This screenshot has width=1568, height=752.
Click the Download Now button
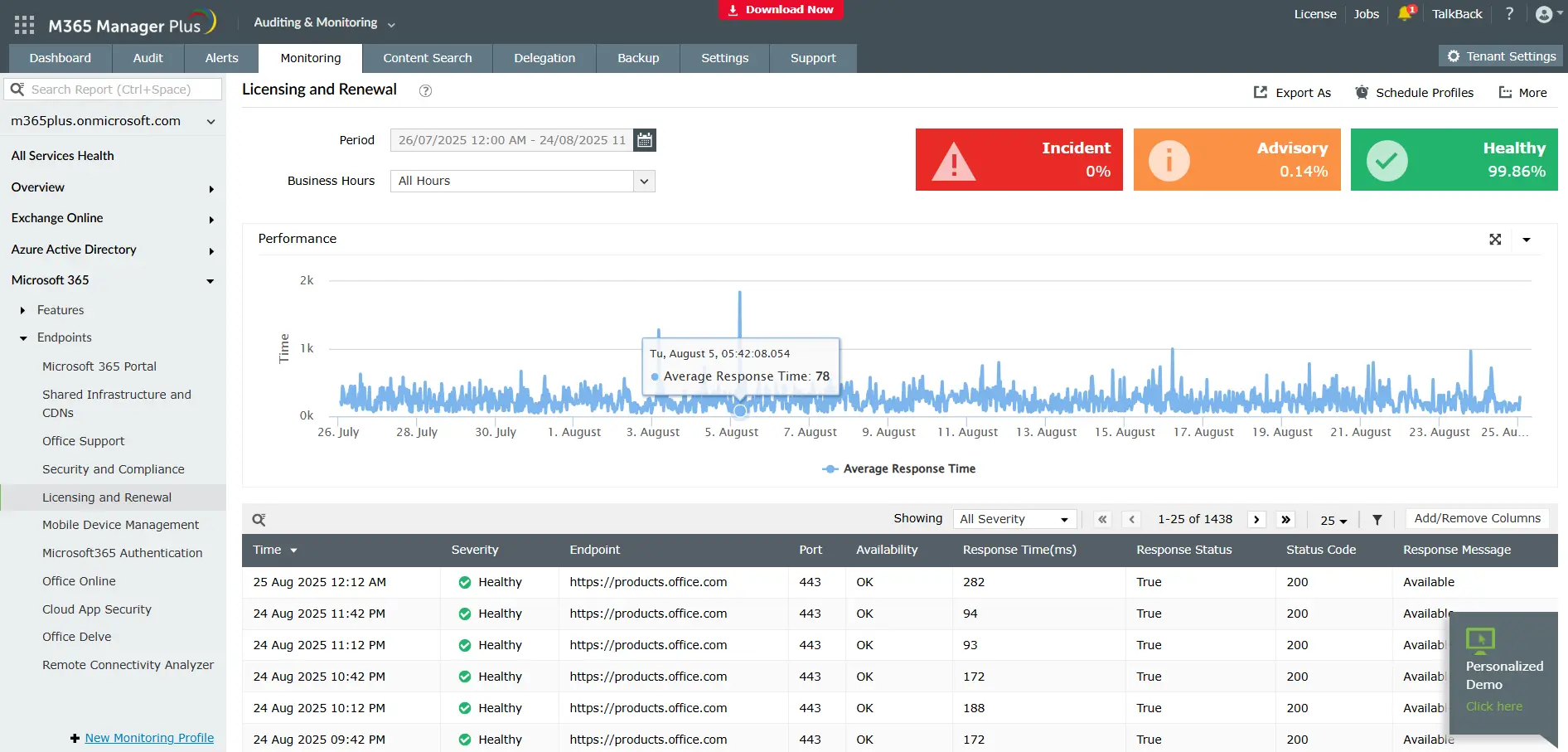(781, 10)
